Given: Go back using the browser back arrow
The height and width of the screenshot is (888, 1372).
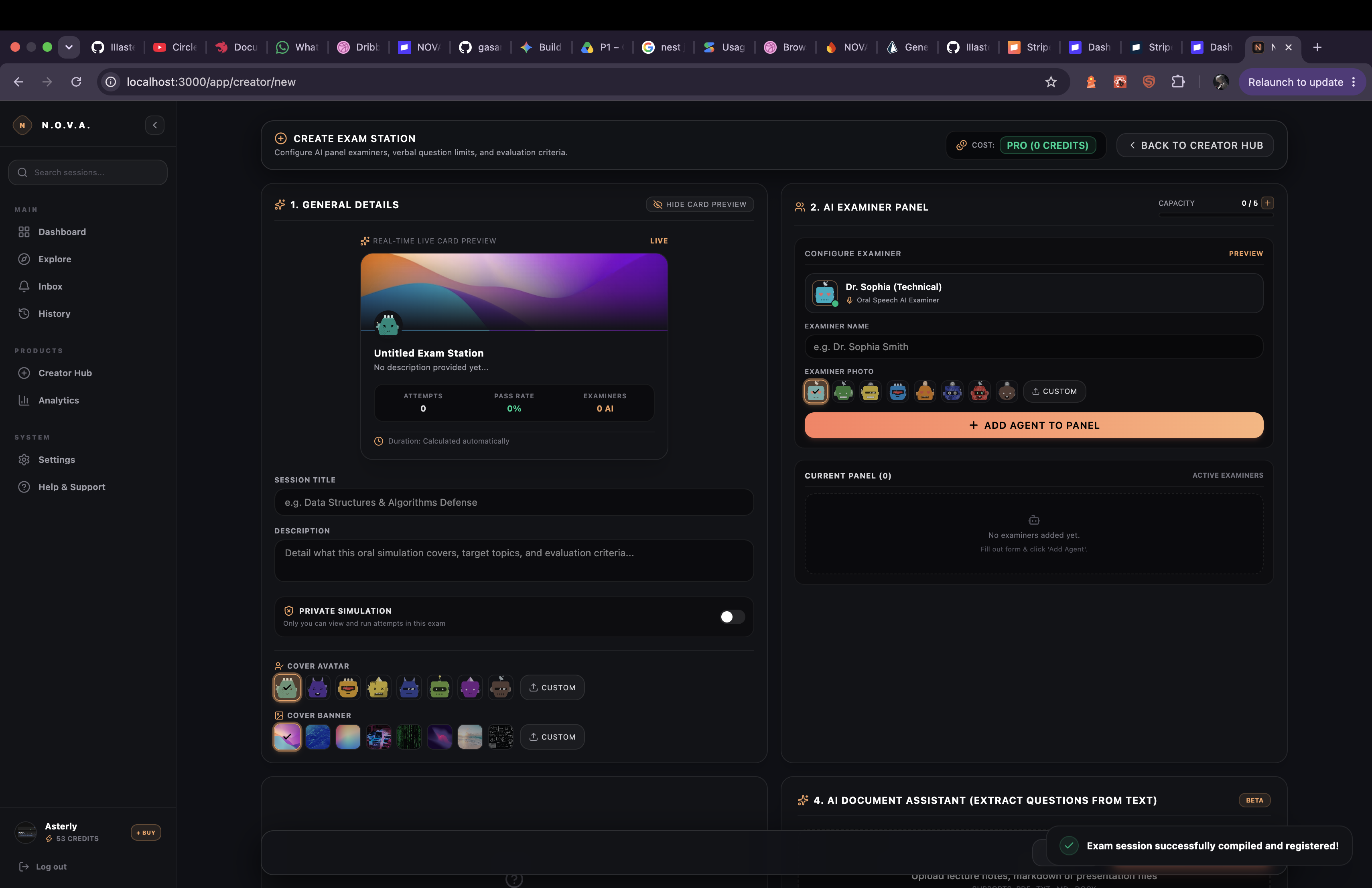Looking at the screenshot, I should (x=18, y=82).
